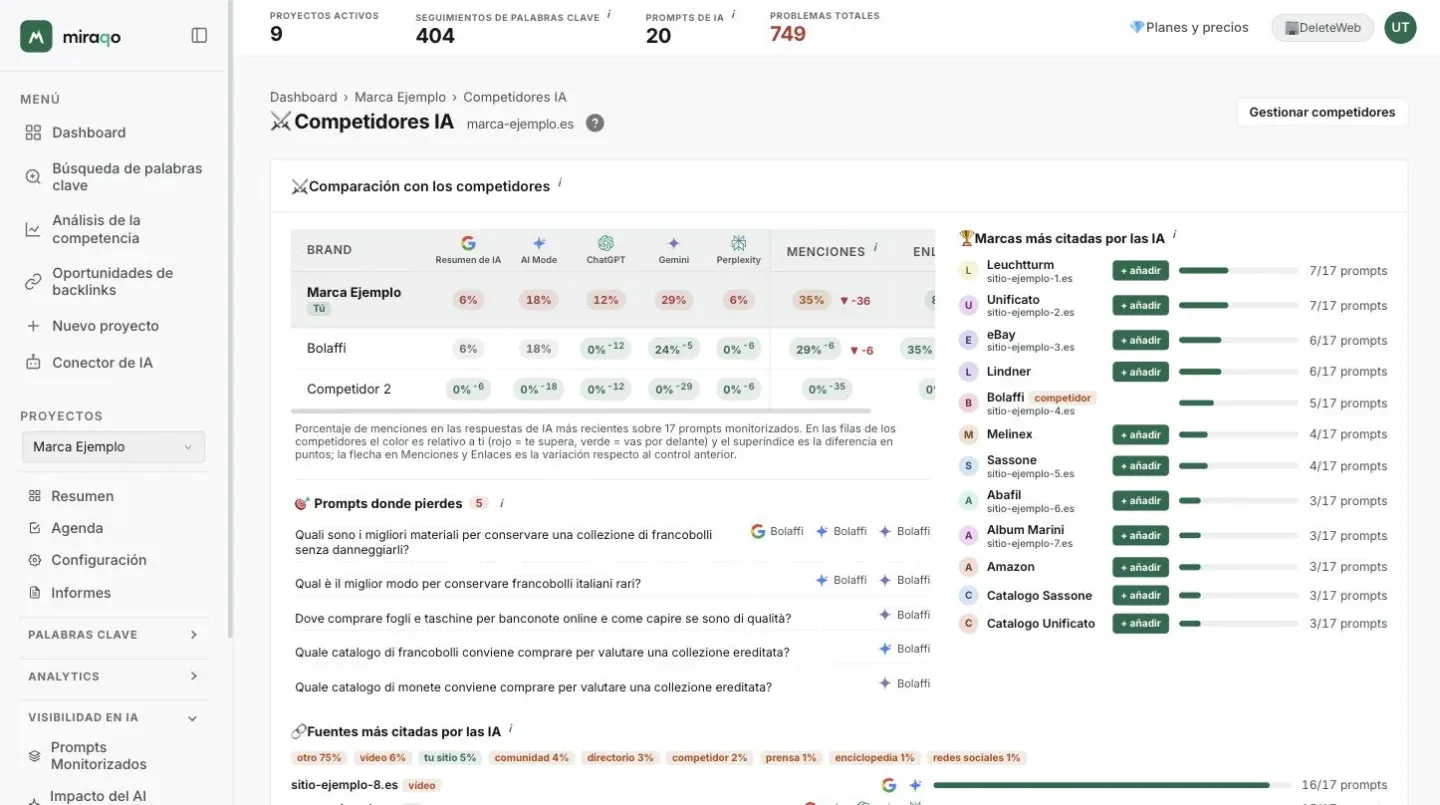Select the Bolaffi row in comparison table
The height and width of the screenshot is (805, 1440).
[x=612, y=349]
